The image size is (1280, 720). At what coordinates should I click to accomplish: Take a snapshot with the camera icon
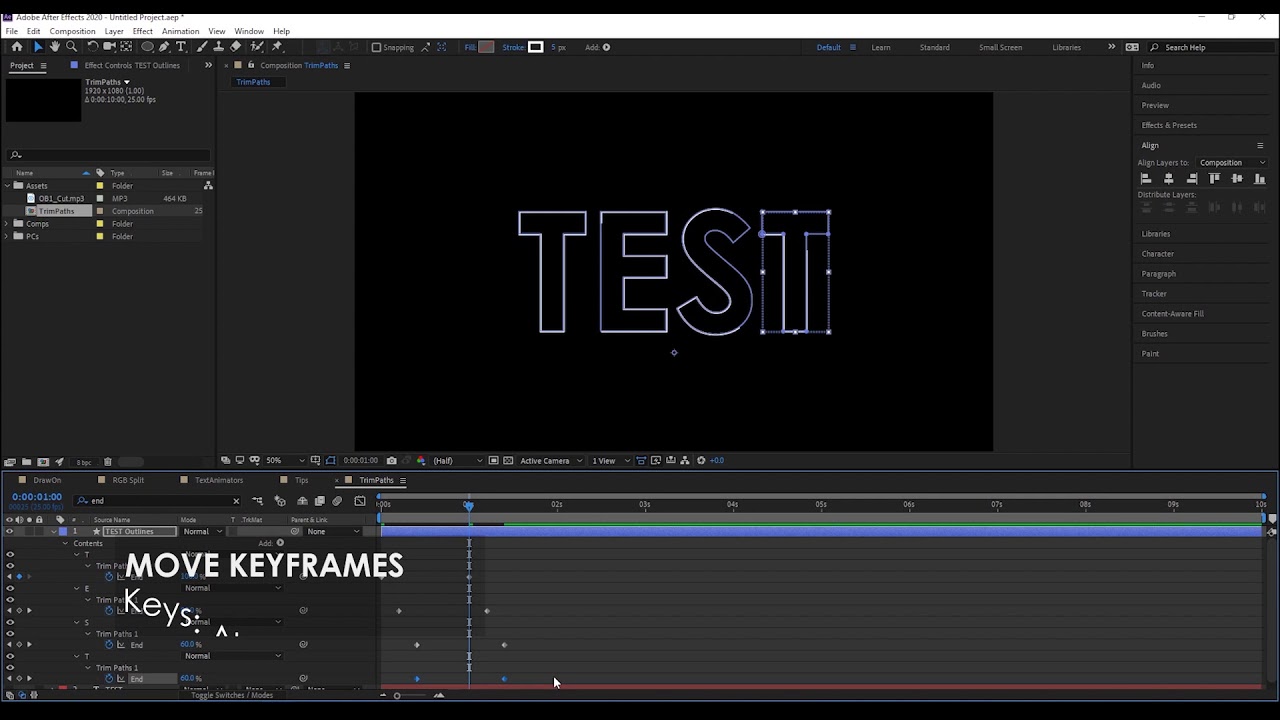click(x=391, y=461)
